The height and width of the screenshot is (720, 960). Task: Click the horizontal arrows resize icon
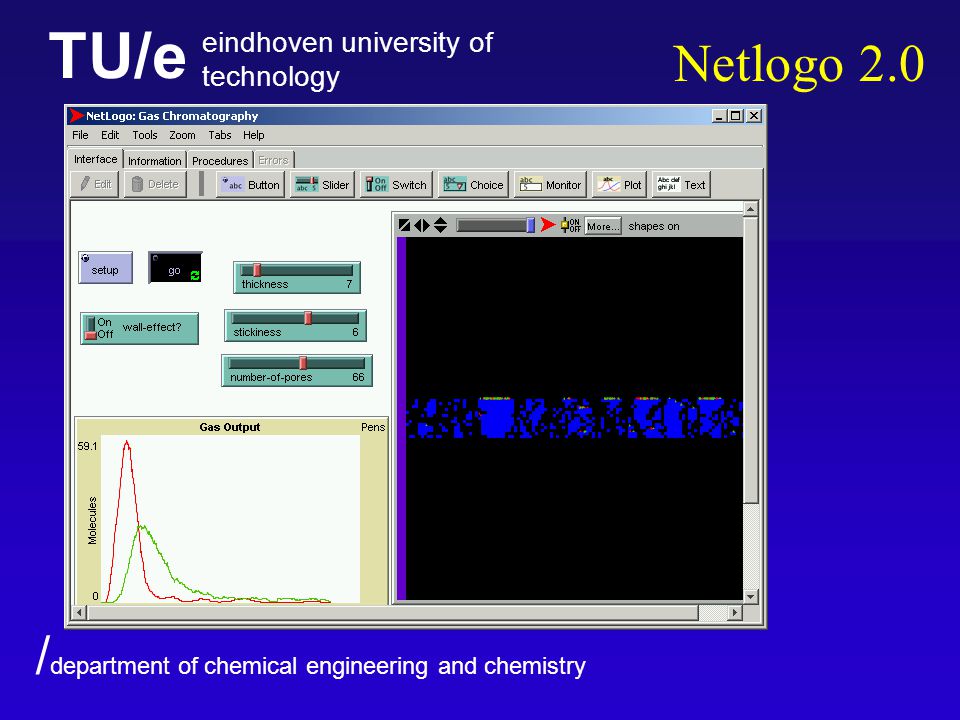pos(422,225)
